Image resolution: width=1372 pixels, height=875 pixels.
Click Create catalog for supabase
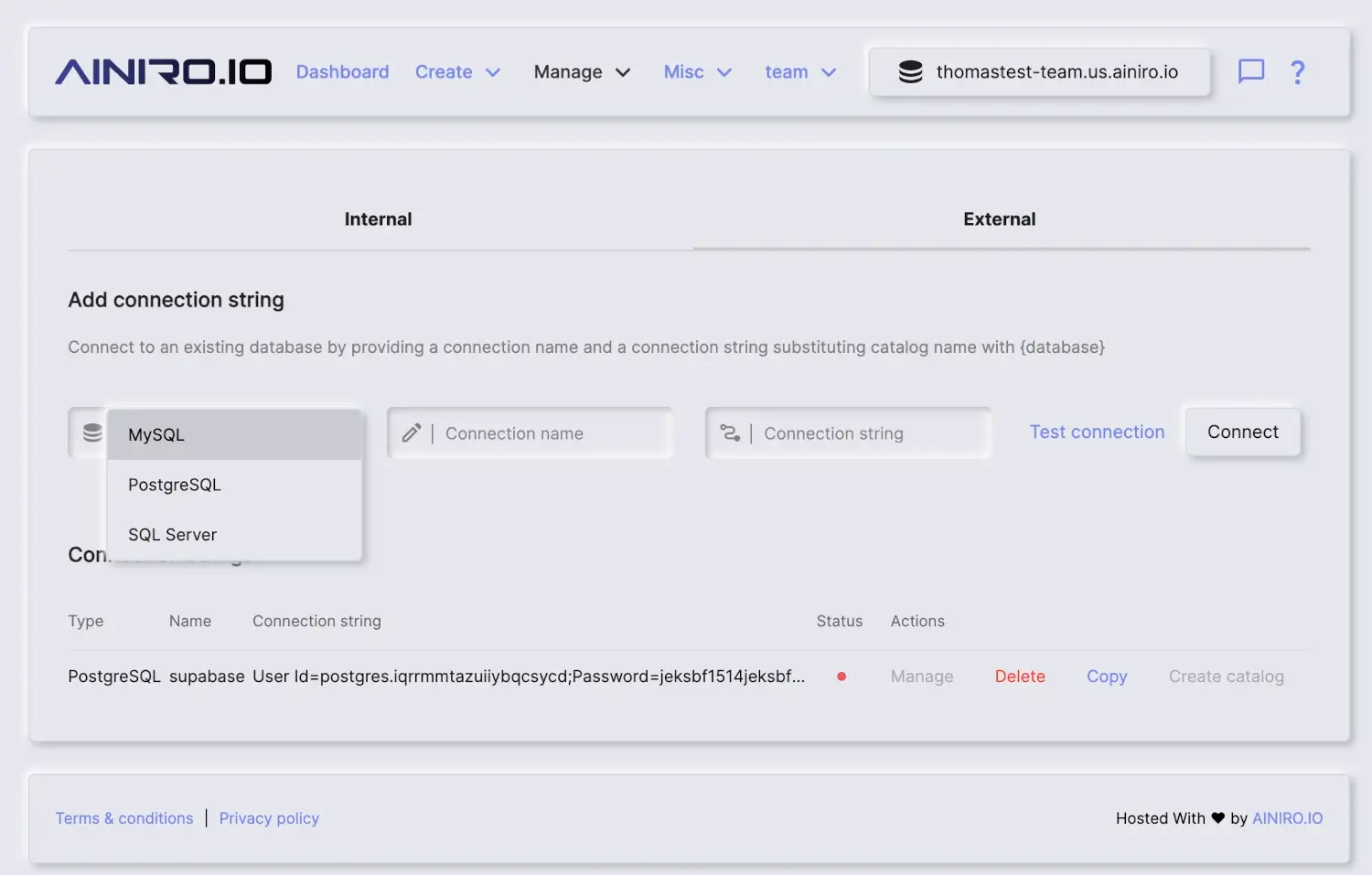1227,677
